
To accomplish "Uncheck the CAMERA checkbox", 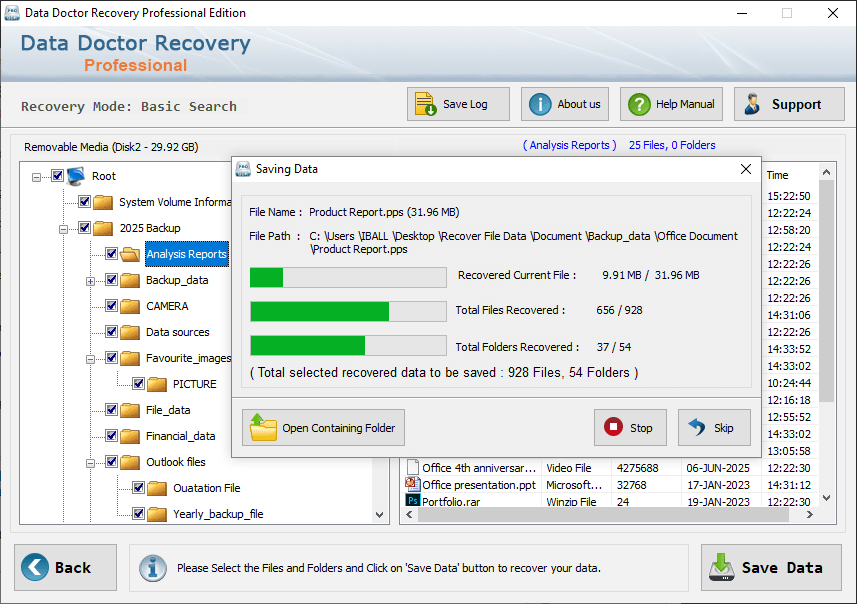I will point(111,306).
